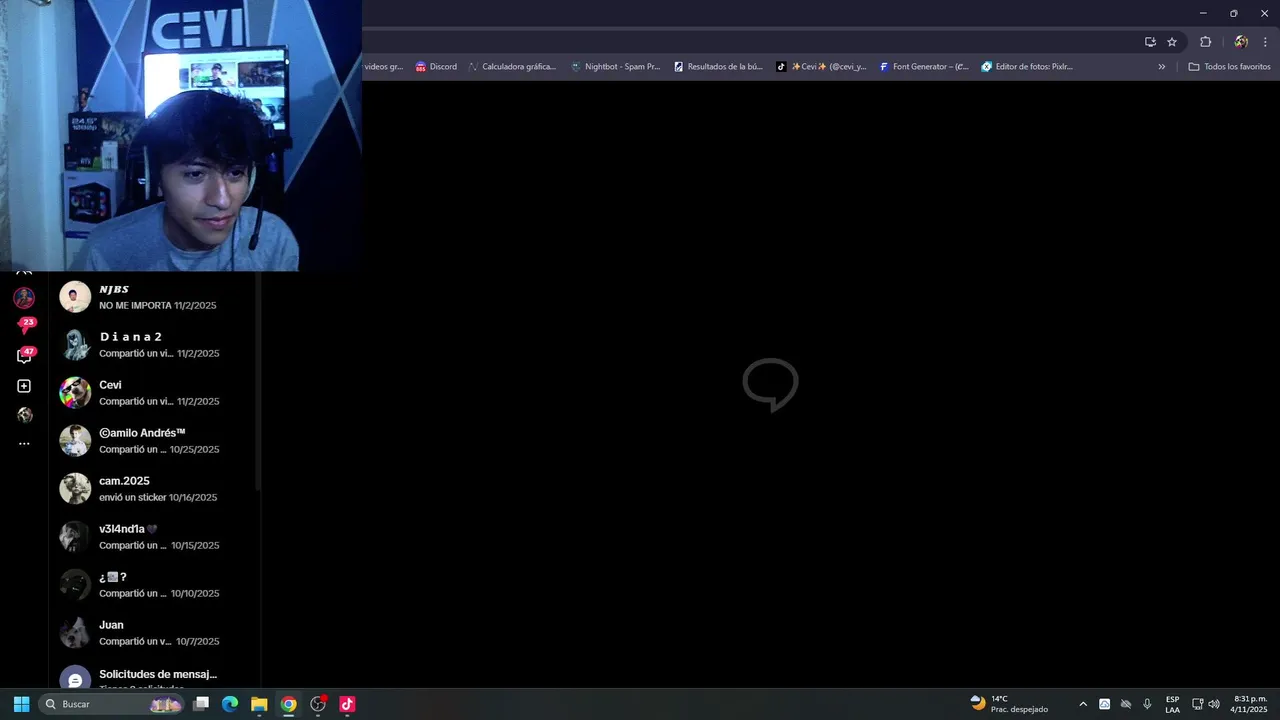This screenshot has width=1280, height=720.
Task: Open the profile avatar in TikTok sidebar
Action: point(24,298)
